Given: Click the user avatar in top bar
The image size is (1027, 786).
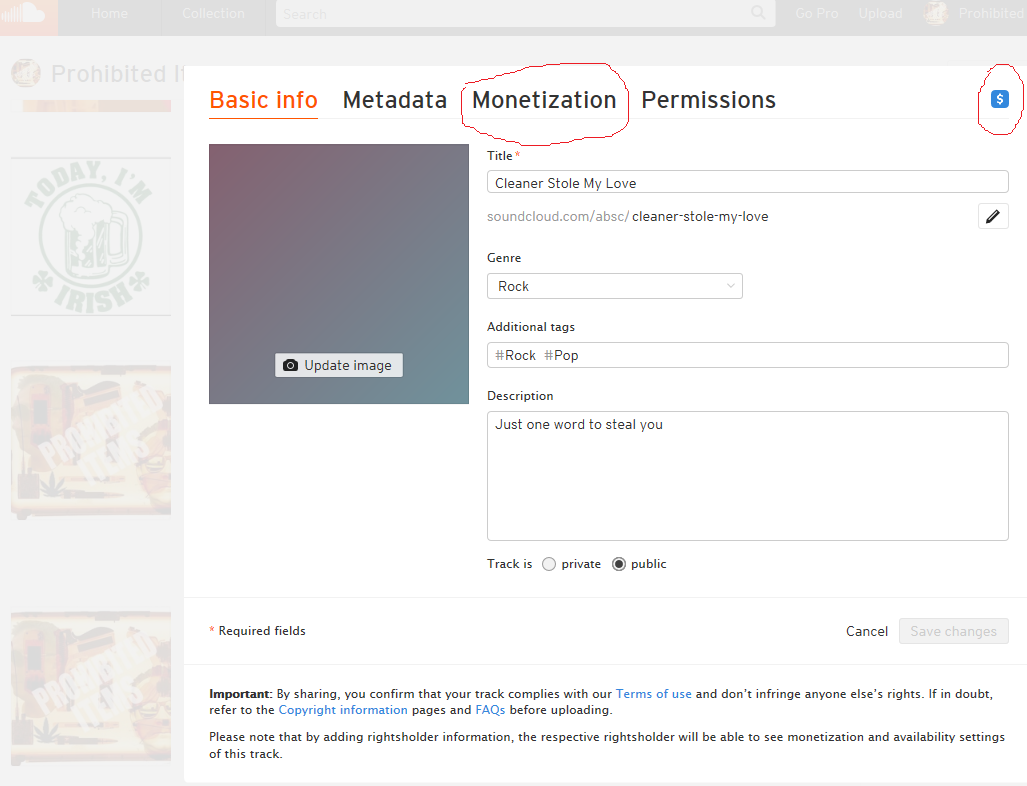Looking at the screenshot, I should pos(936,13).
